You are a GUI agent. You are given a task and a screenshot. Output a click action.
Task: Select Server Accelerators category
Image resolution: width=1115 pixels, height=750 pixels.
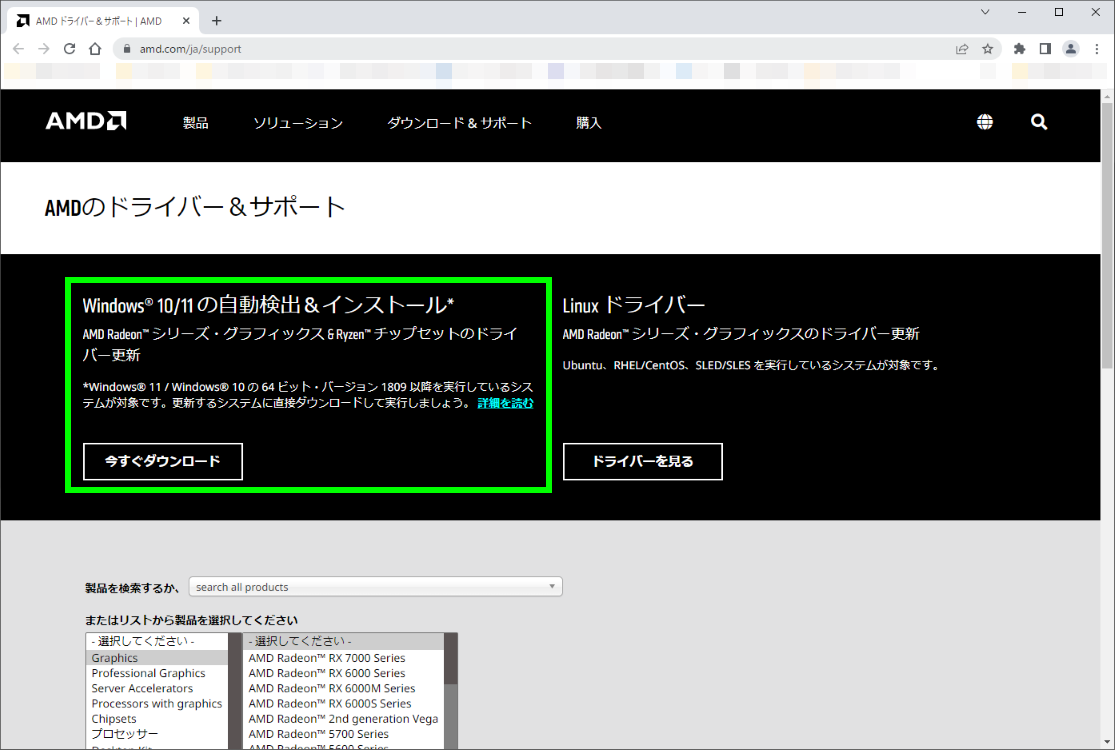[157, 688]
